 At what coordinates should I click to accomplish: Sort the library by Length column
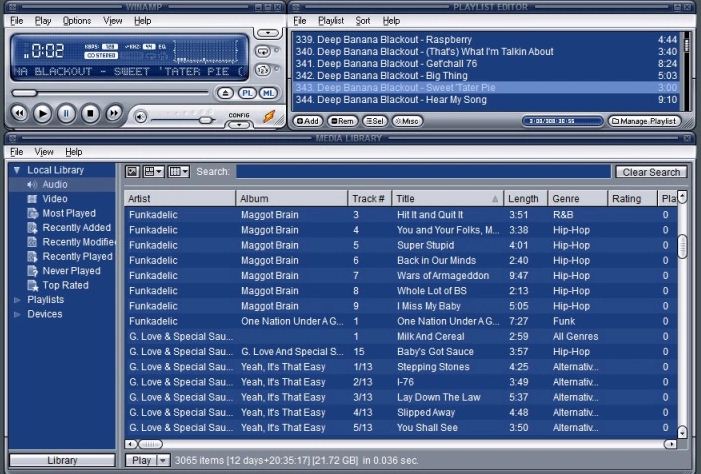pos(526,199)
